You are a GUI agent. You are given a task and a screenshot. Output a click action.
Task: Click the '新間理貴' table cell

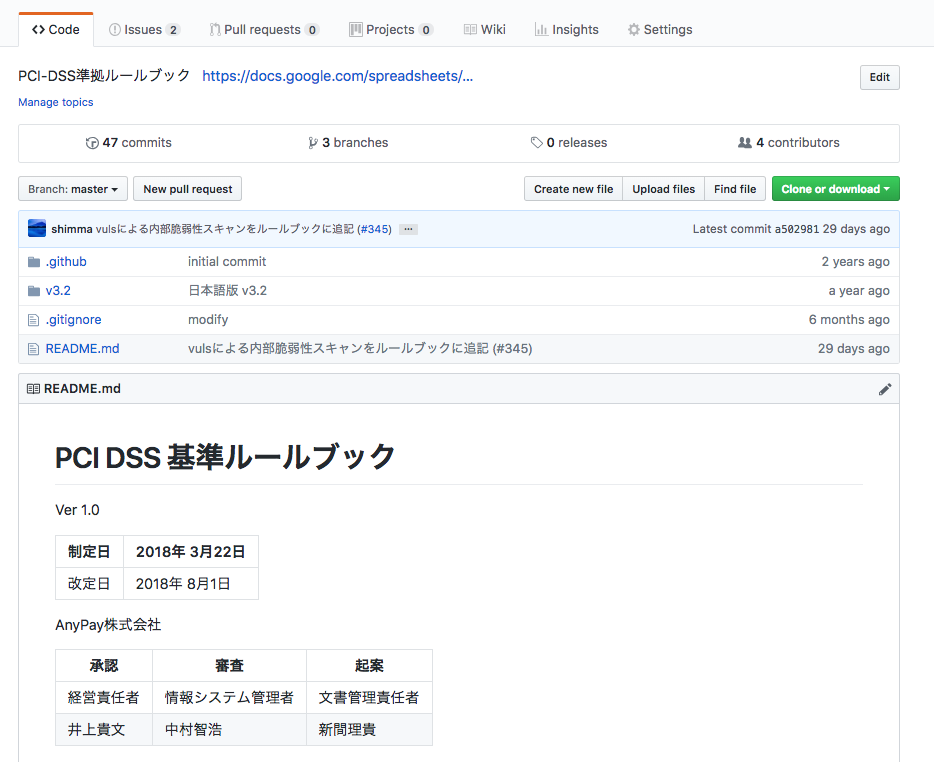pyautogui.click(x=369, y=730)
